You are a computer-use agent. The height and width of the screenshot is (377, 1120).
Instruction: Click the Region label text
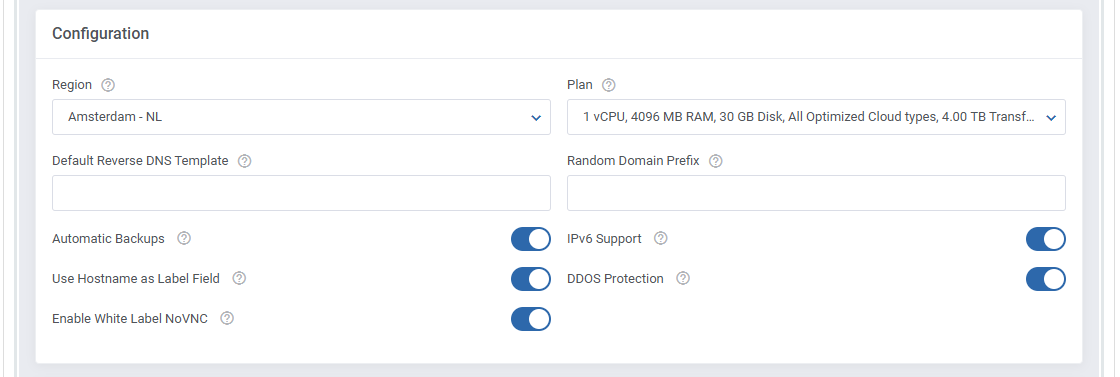(x=72, y=85)
